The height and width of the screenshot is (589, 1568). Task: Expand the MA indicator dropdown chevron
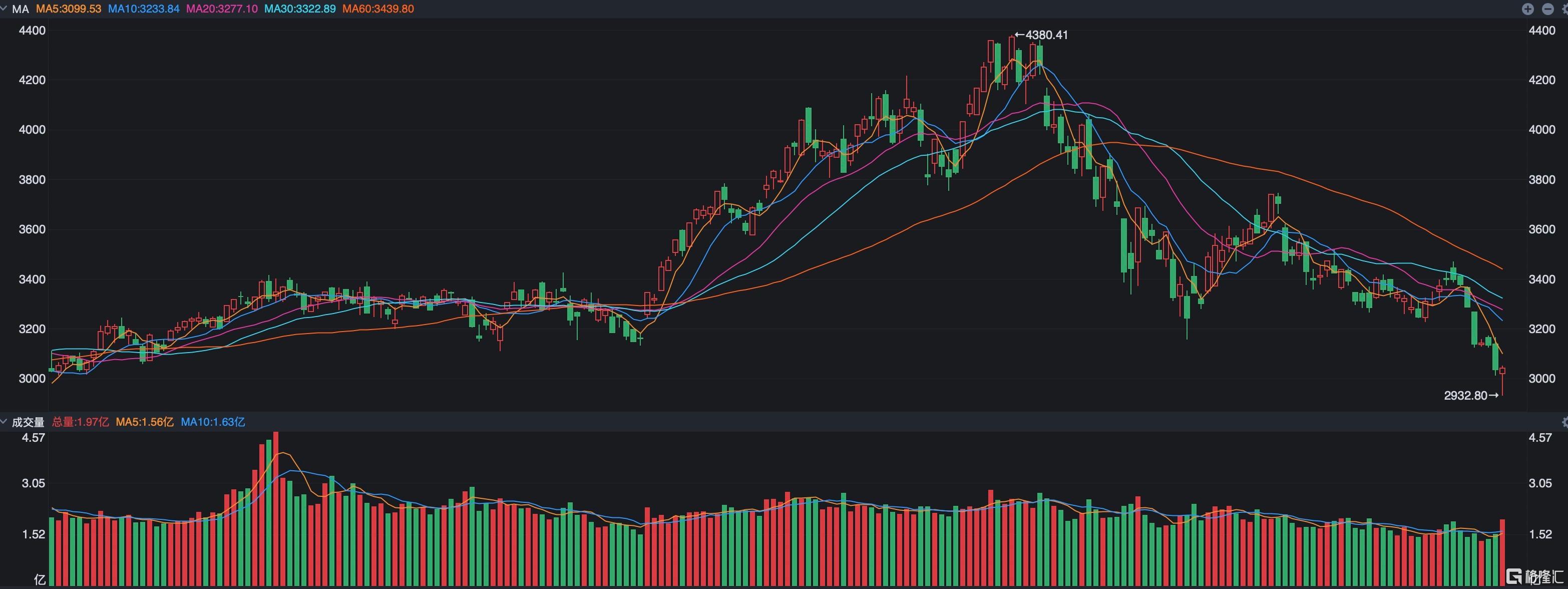tap(4, 9)
